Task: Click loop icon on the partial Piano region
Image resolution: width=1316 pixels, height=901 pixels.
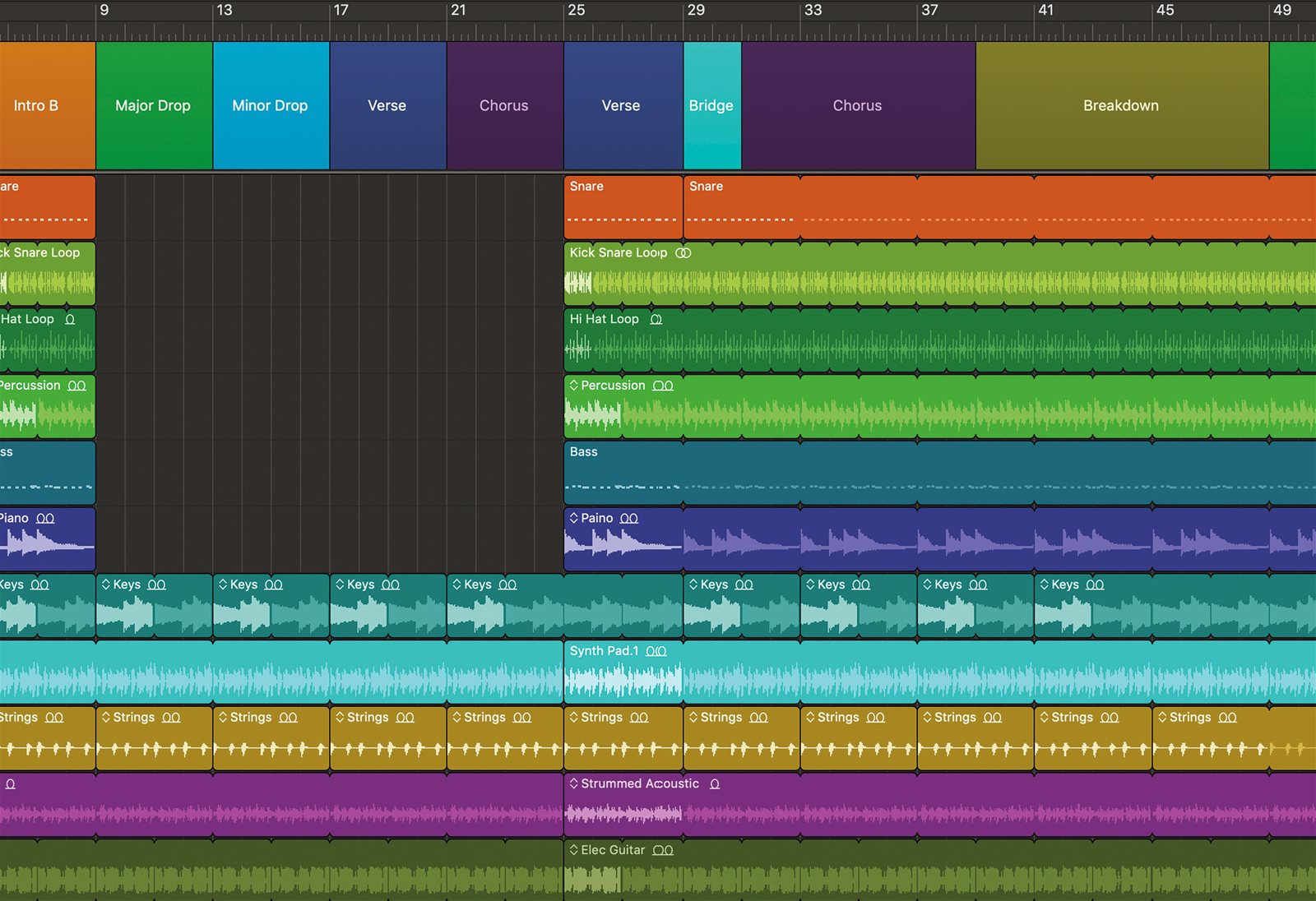Action: tap(45, 519)
